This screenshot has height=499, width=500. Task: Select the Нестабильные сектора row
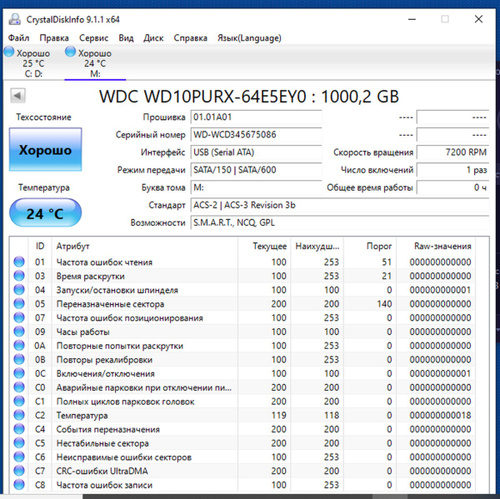[x=243, y=443]
